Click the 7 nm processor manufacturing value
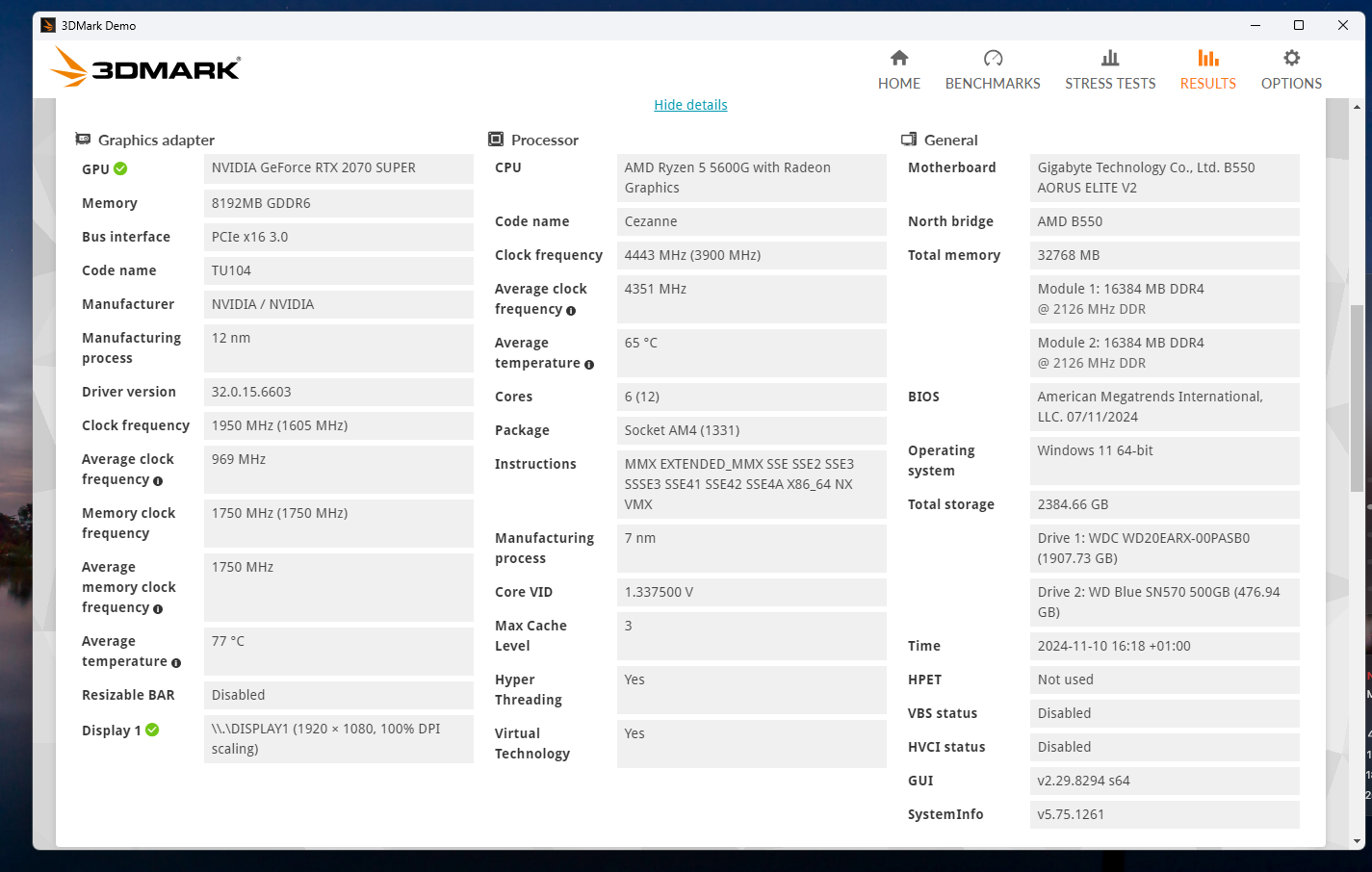Viewport: 1372px width, 872px height. [752, 549]
